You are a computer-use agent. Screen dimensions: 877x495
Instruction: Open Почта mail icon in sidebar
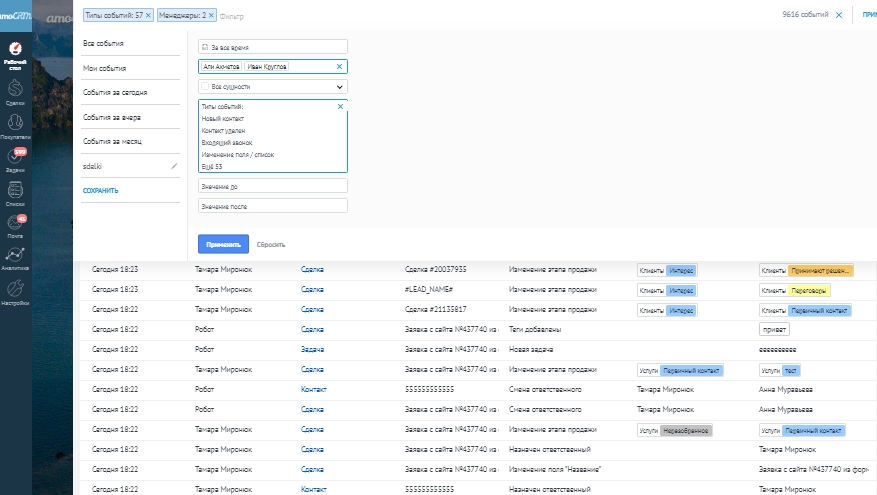[15, 225]
